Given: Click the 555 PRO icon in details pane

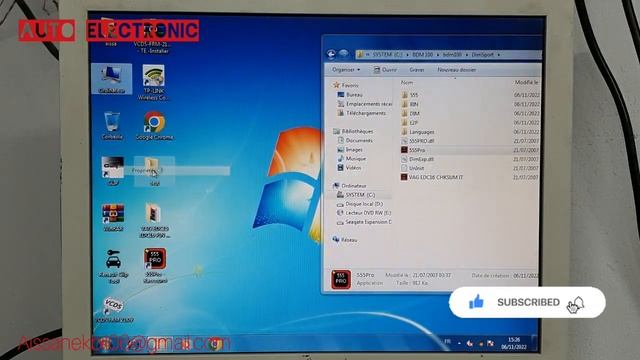Looking at the screenshot, I should click(341, 280).
